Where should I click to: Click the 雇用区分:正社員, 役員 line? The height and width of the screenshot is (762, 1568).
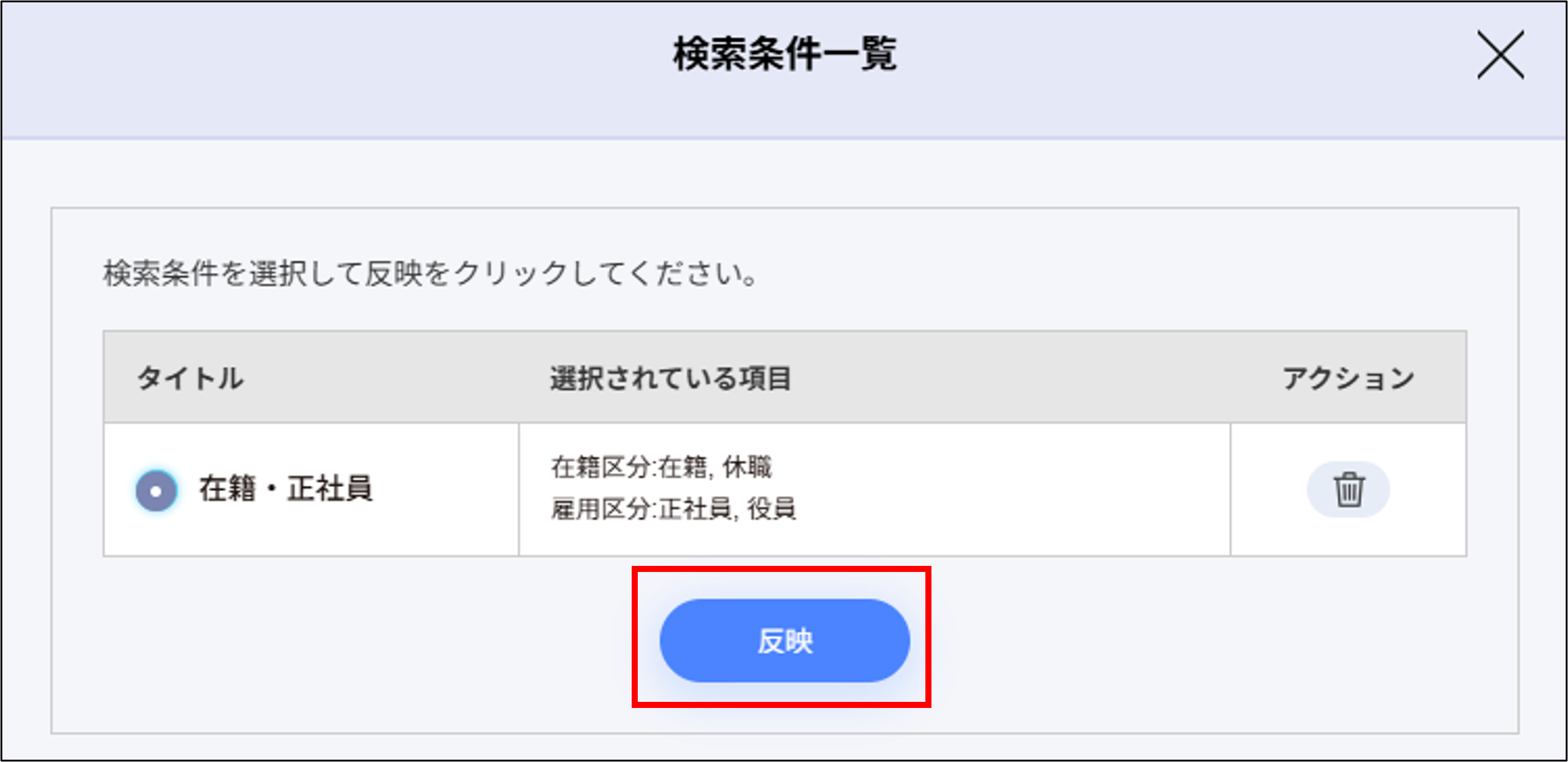pyautogui.click(x=673, y=509)
